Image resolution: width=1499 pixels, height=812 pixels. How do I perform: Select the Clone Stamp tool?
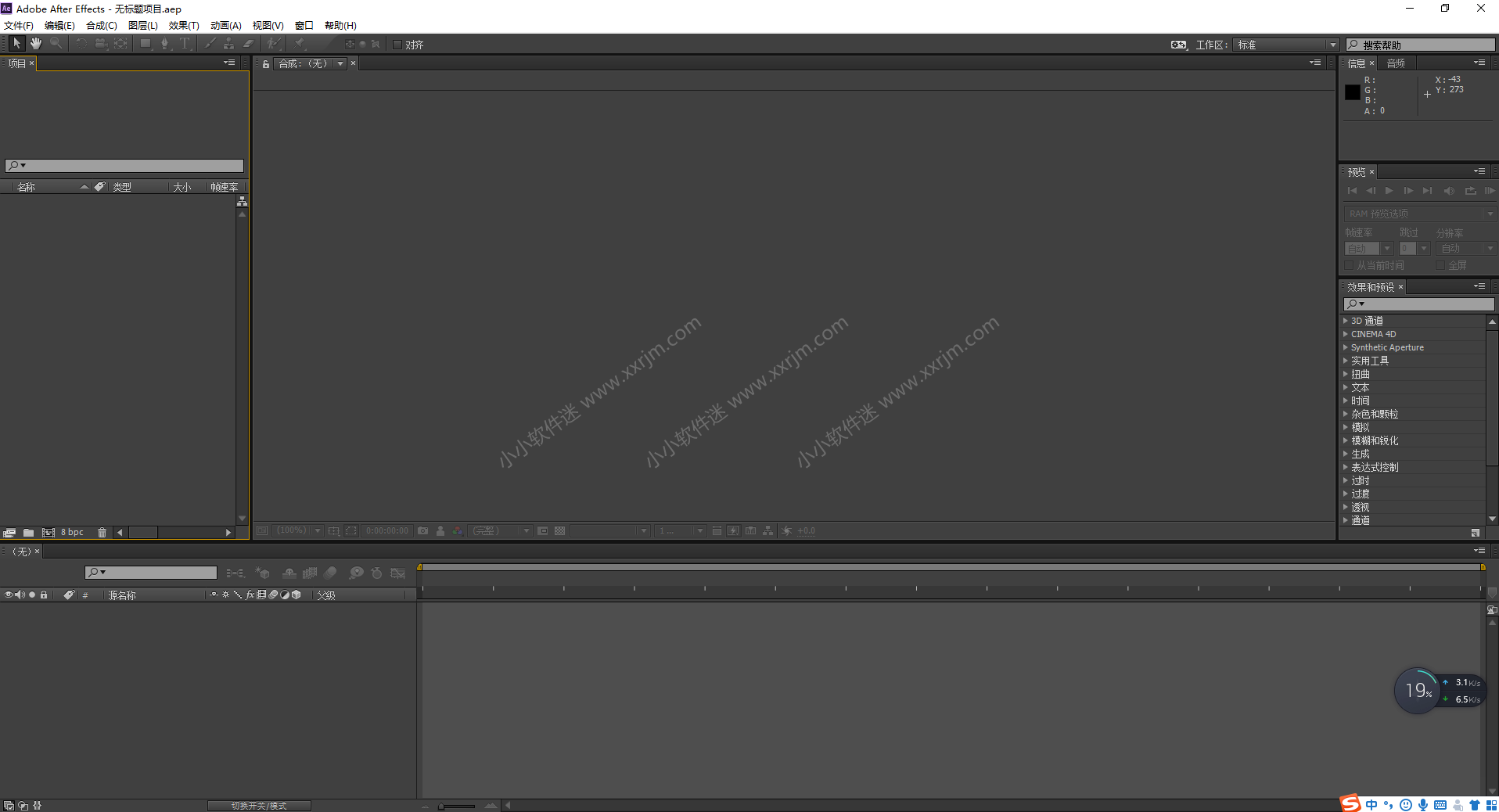(229, 44)
